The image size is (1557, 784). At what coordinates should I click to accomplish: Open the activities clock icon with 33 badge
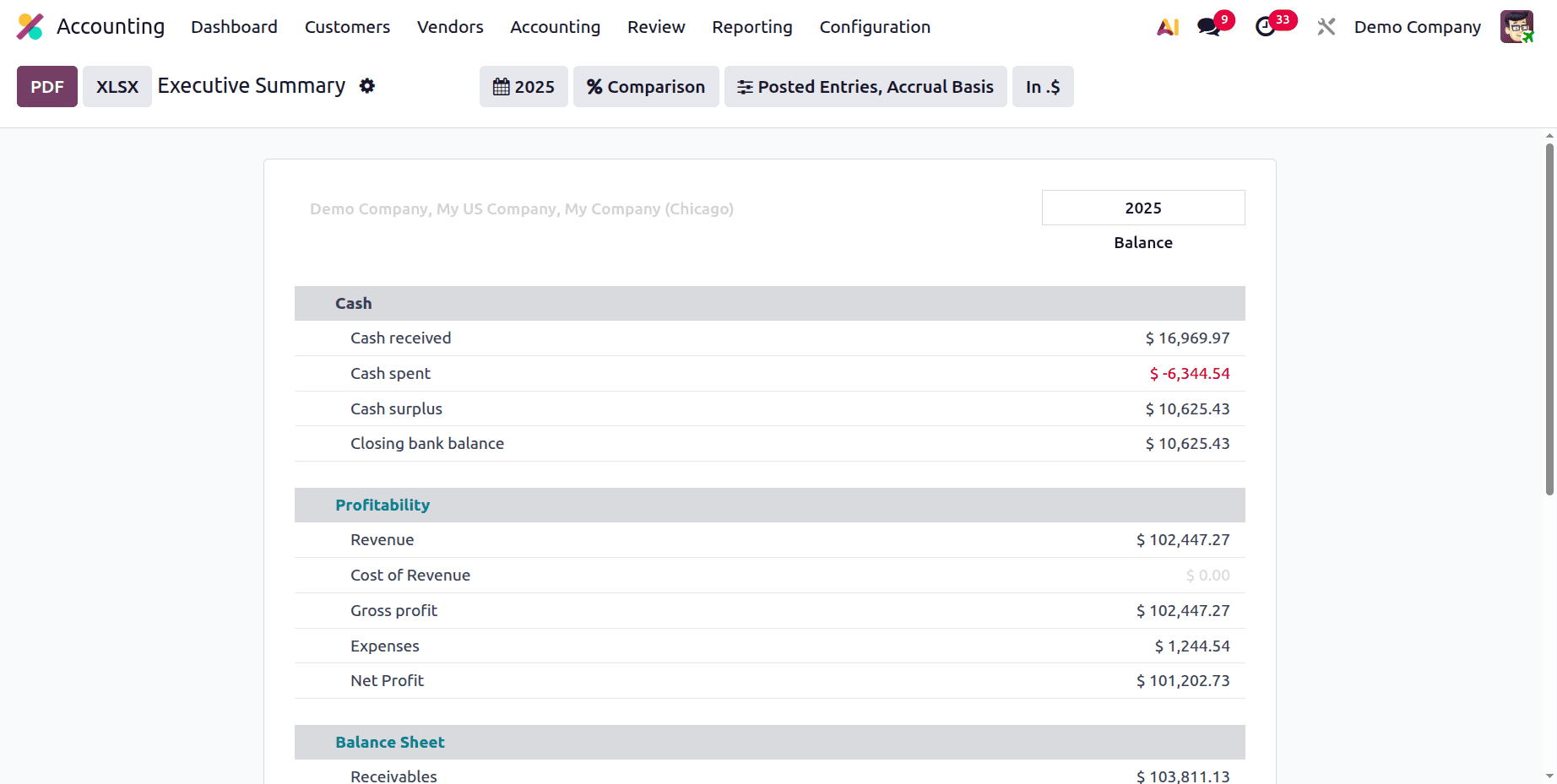(x=1265, y=27)
